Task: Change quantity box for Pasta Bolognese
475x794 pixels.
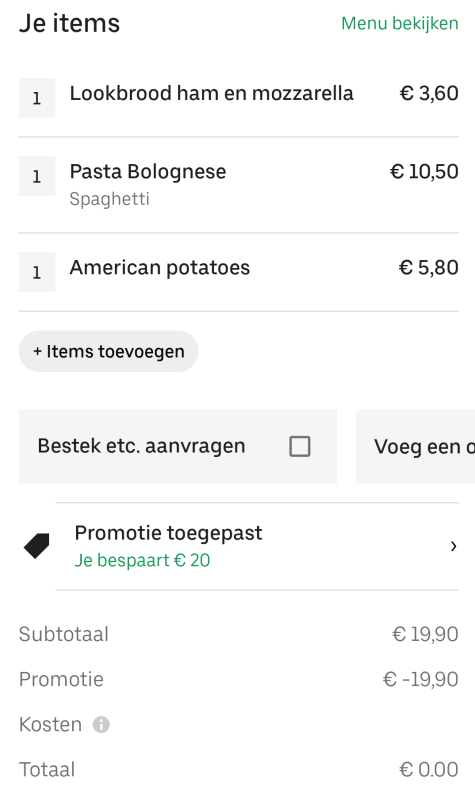Action: tap(37, 176)
